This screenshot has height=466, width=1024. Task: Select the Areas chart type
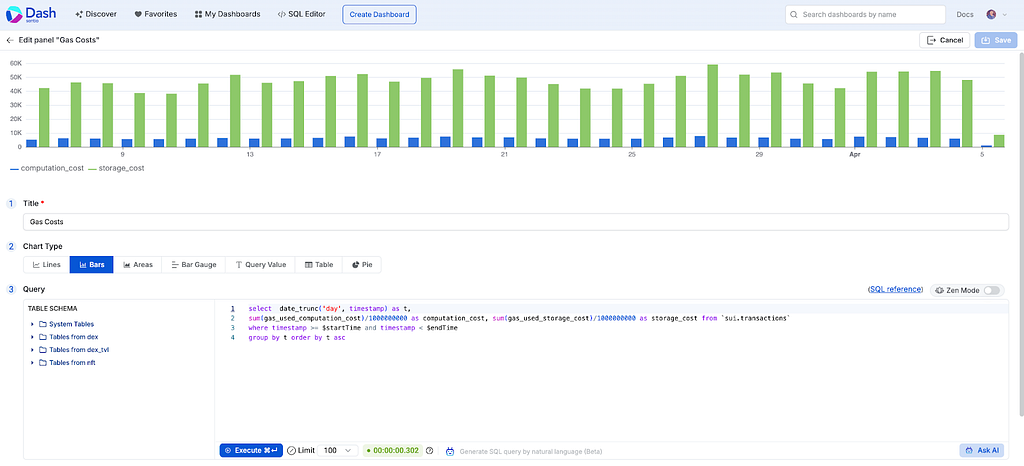138,264
